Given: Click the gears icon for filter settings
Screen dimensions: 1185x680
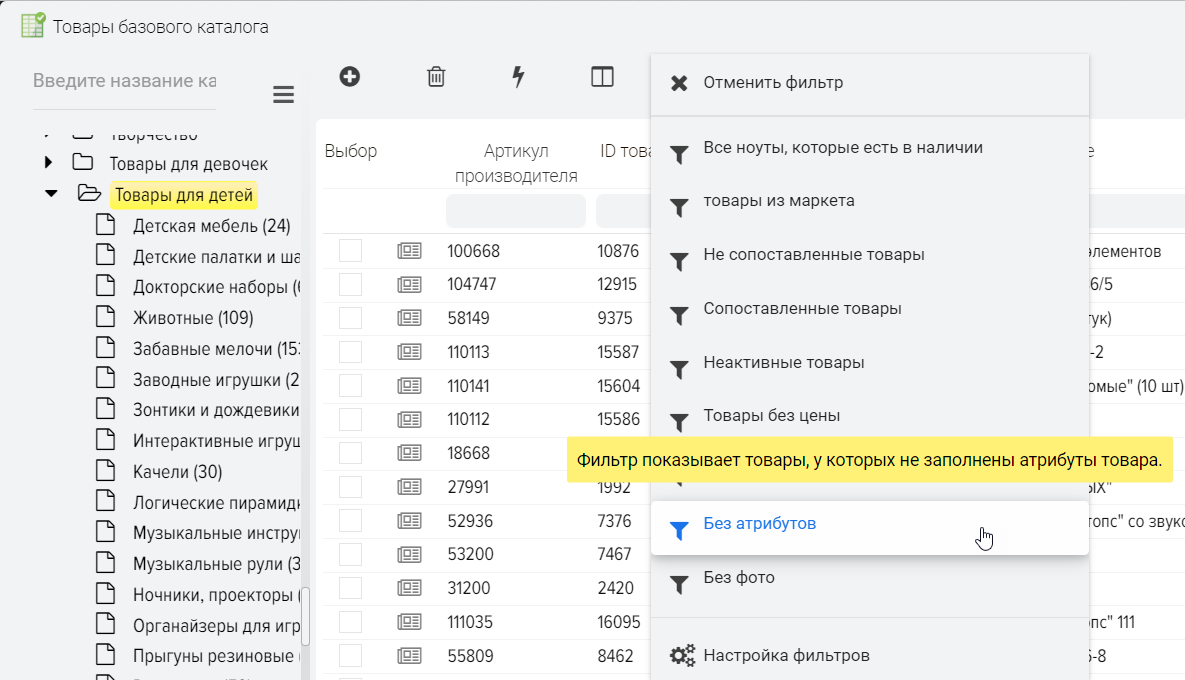Looking at the screenshot, I should pyautogui.click(x=682, y=656).
